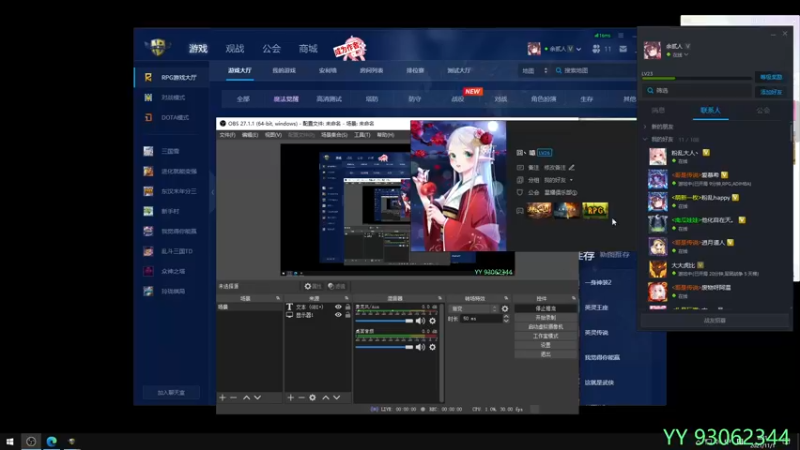Open 乱斗三国TD game in sidebar

[172, 251]
